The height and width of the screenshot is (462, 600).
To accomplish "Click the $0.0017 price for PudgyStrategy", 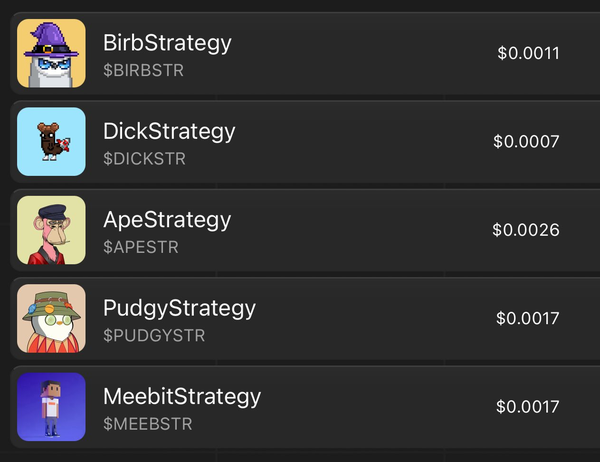I will (x=527, y=319).
